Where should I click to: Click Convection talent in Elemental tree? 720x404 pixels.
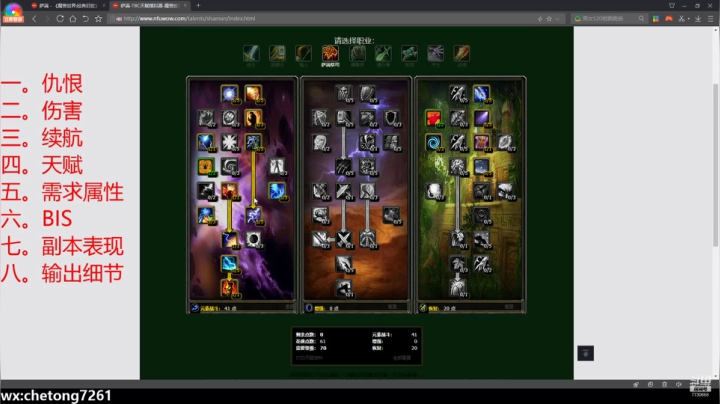tap(229, 94)
